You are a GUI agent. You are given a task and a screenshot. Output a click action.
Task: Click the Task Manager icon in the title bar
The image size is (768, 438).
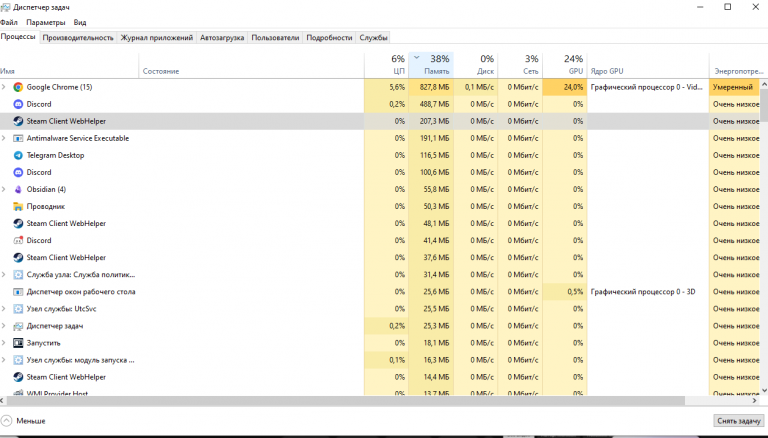click(5, 7)
